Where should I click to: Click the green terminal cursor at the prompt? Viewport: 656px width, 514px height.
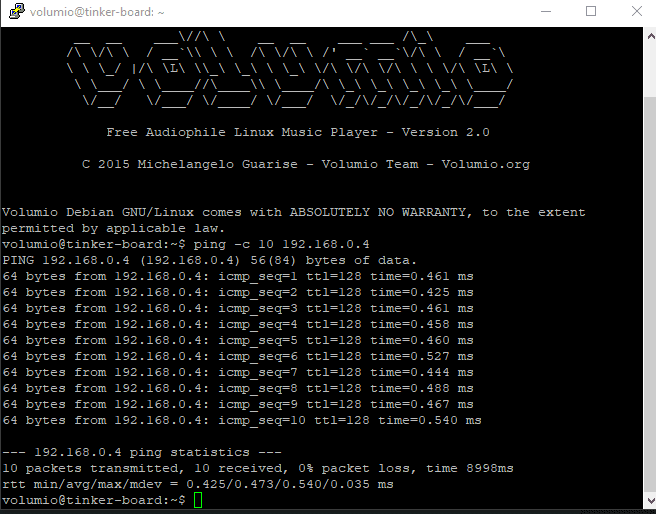tap(198, 500)
